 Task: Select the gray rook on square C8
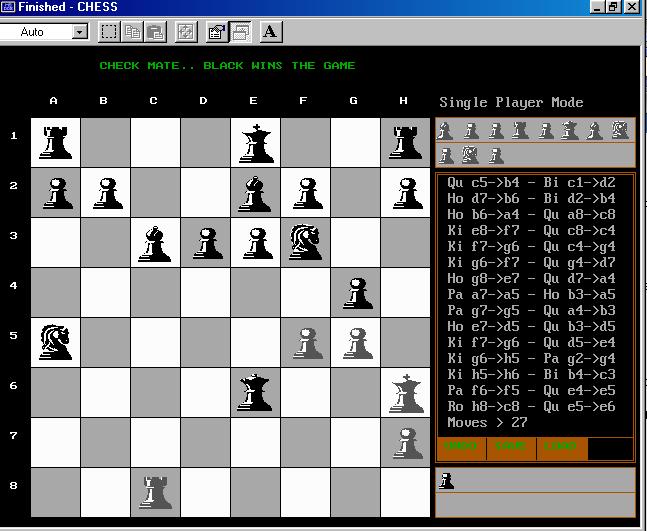156,492
